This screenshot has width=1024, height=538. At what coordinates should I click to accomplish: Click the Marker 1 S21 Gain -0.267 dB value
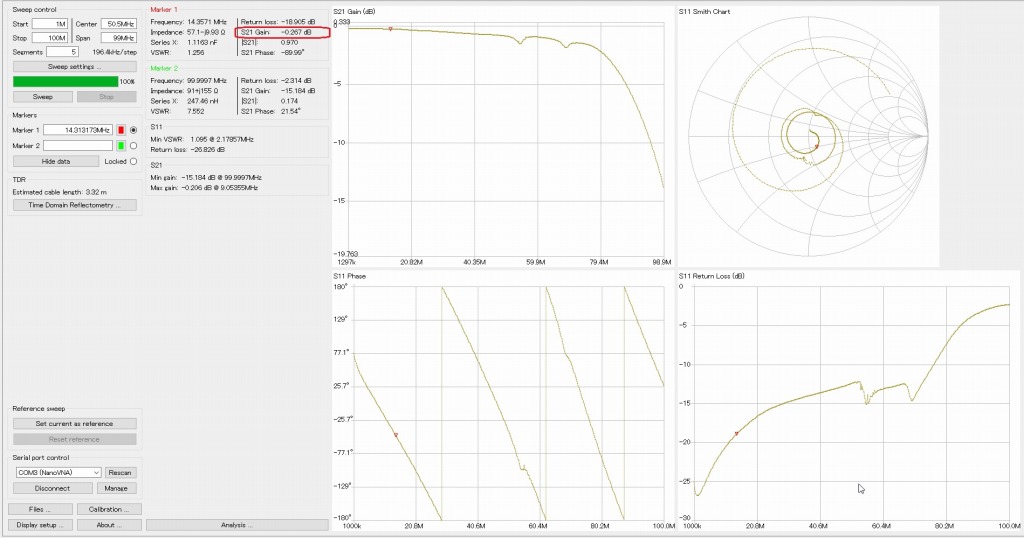[x=296, y=32]
